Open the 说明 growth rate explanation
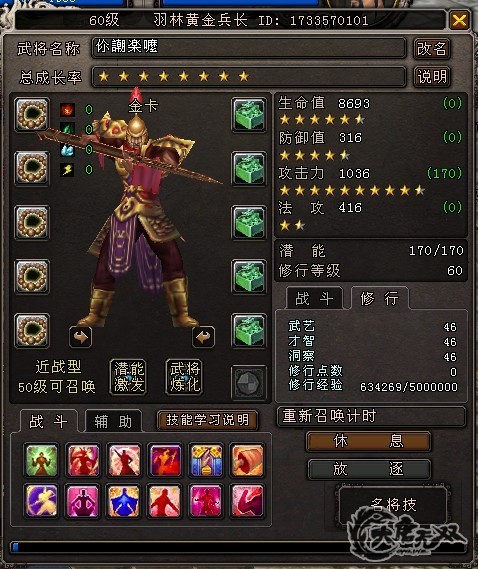The image size is (478, 569). (432, 77)
